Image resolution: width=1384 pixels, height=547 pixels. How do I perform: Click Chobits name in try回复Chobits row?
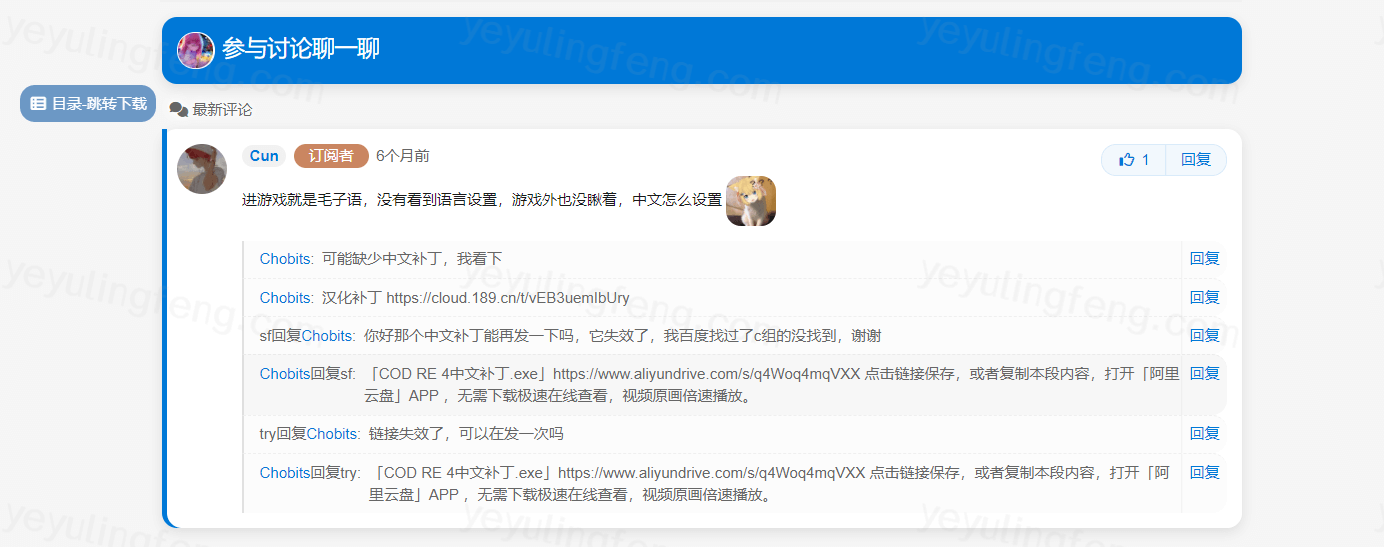332,434
